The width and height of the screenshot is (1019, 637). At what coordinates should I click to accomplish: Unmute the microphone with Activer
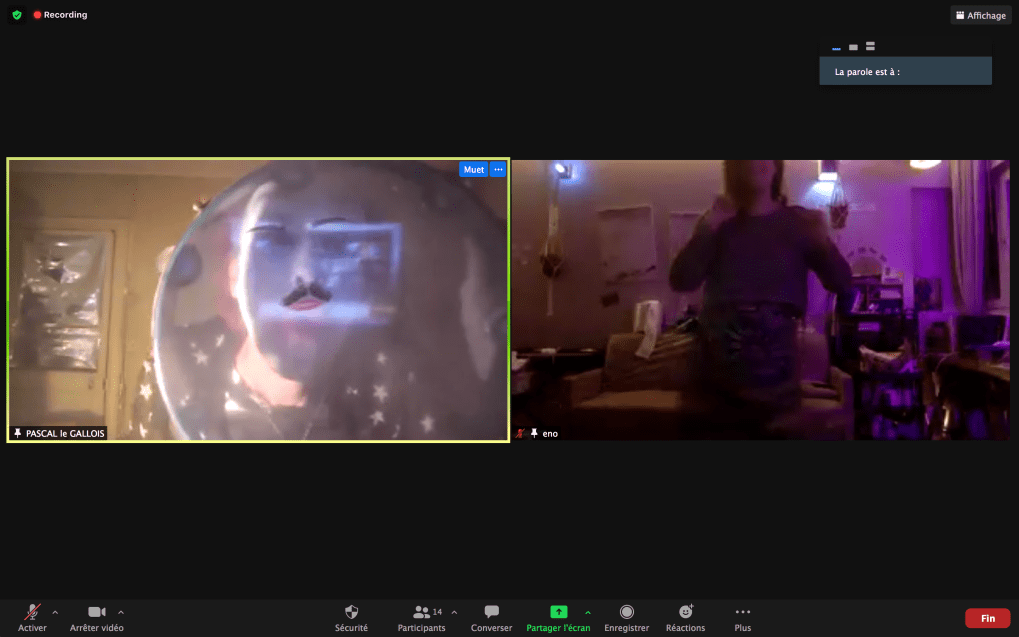coord(32,612)
